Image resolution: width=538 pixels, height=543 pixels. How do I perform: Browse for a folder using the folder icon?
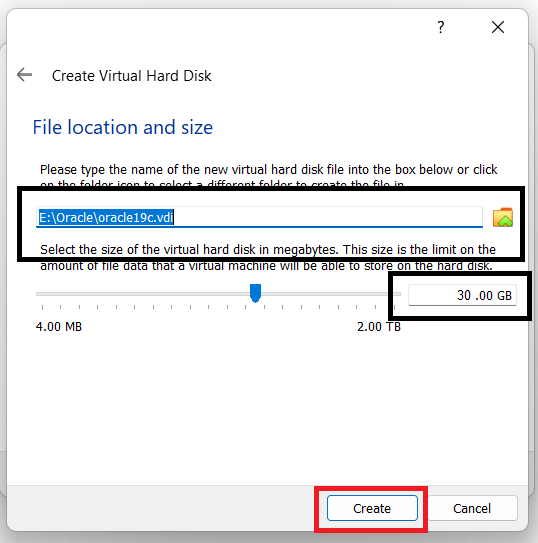[503, 217]
